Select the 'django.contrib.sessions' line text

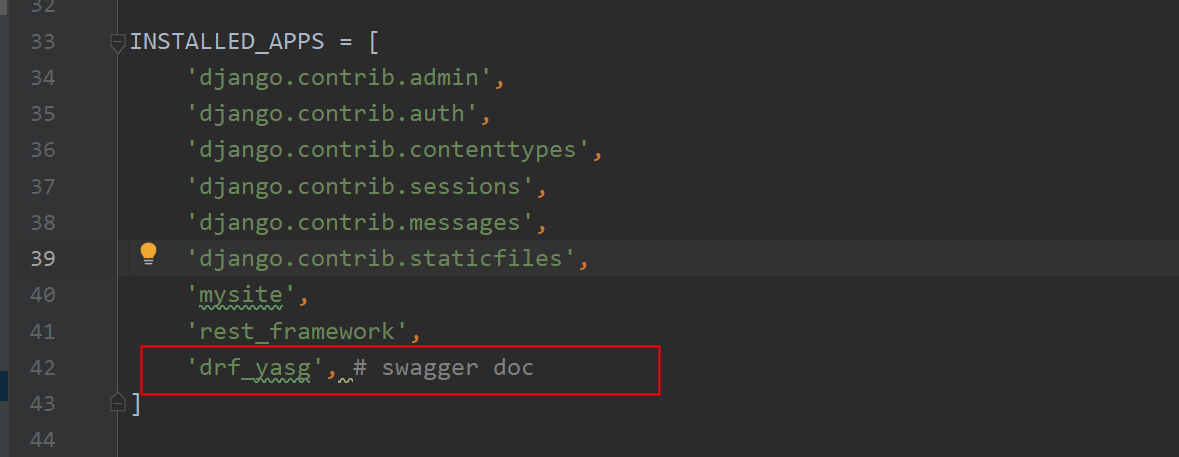point(360,186)
